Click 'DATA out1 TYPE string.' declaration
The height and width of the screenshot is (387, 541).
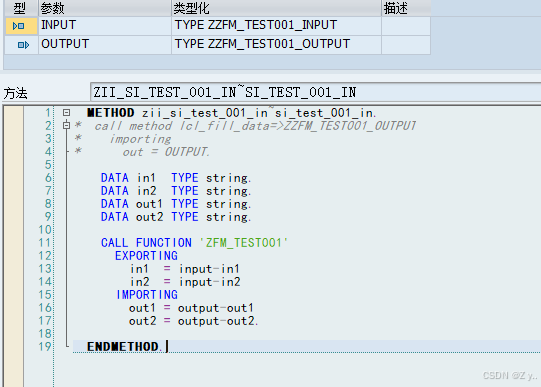tap(176, 204)
